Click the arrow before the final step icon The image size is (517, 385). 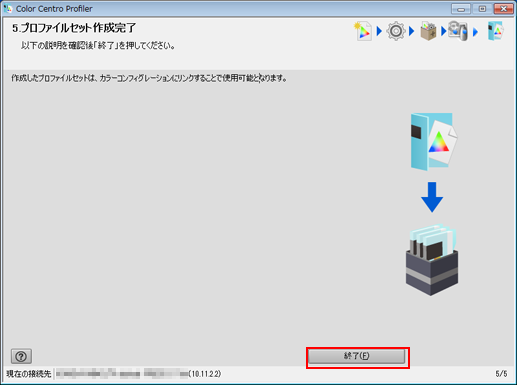(x=476, y=32)
